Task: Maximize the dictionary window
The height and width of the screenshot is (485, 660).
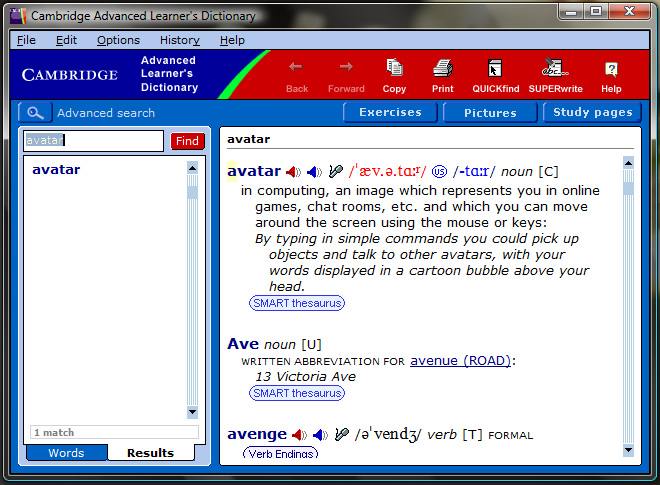Action: point(596,11)
